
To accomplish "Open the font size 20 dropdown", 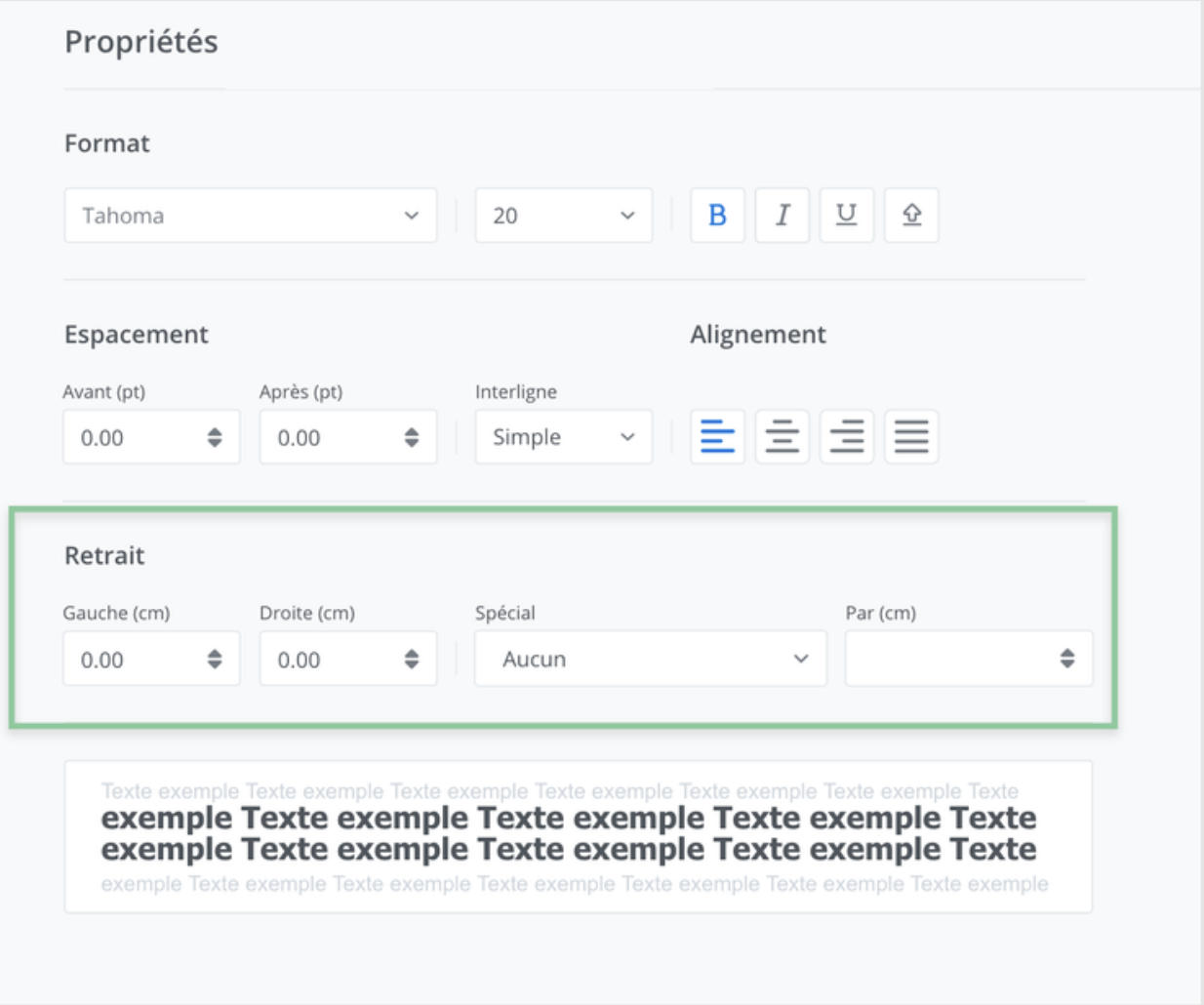I will pyautogui.click(x=563, y=216).
